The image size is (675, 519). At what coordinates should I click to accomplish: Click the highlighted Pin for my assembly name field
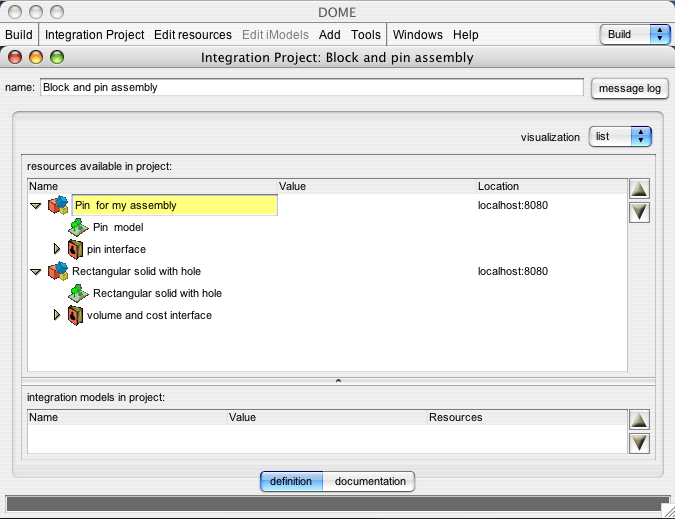click(x=175, y=205)
